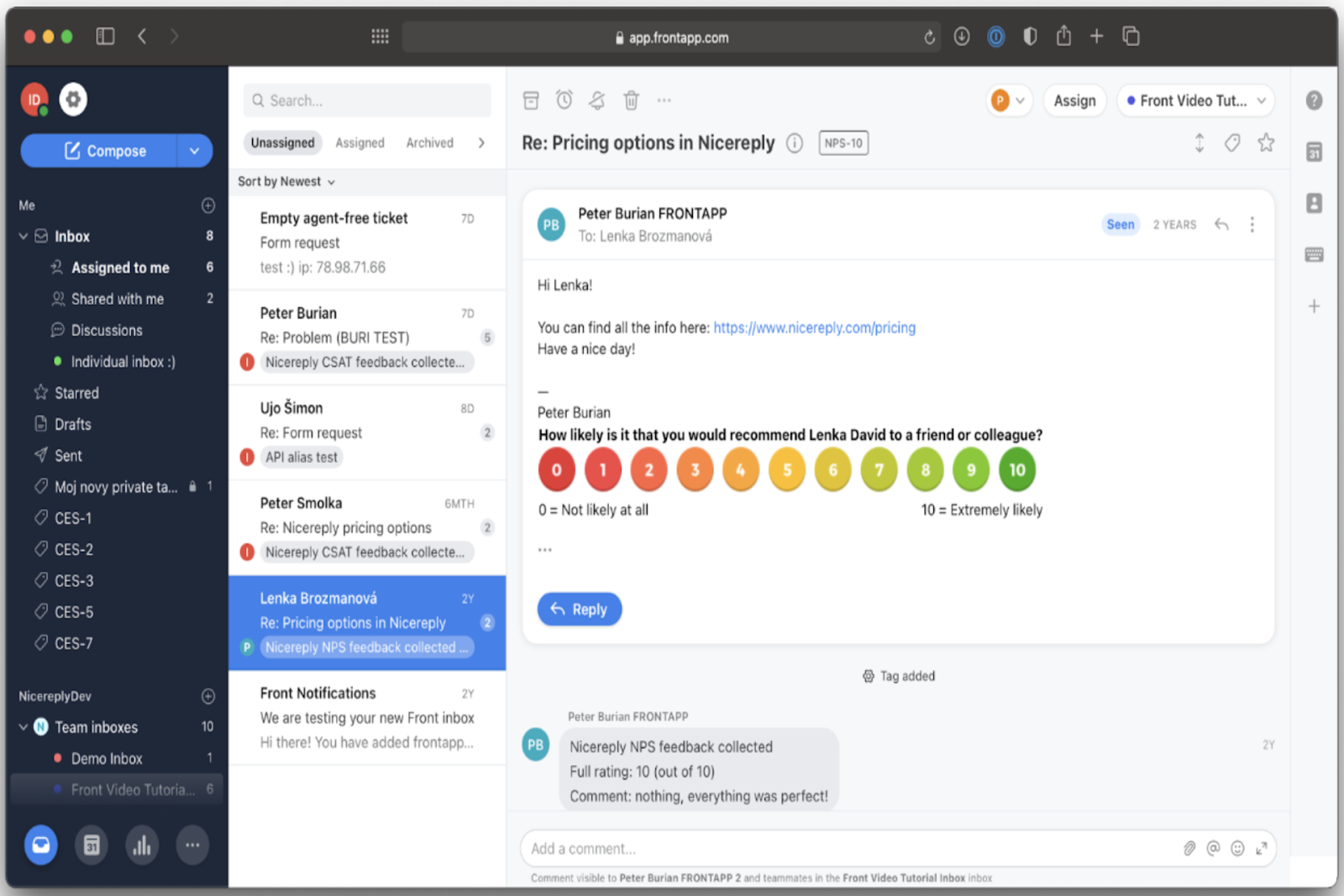Expand collapsed quoted text ellipsis

(x=545, y=550)
